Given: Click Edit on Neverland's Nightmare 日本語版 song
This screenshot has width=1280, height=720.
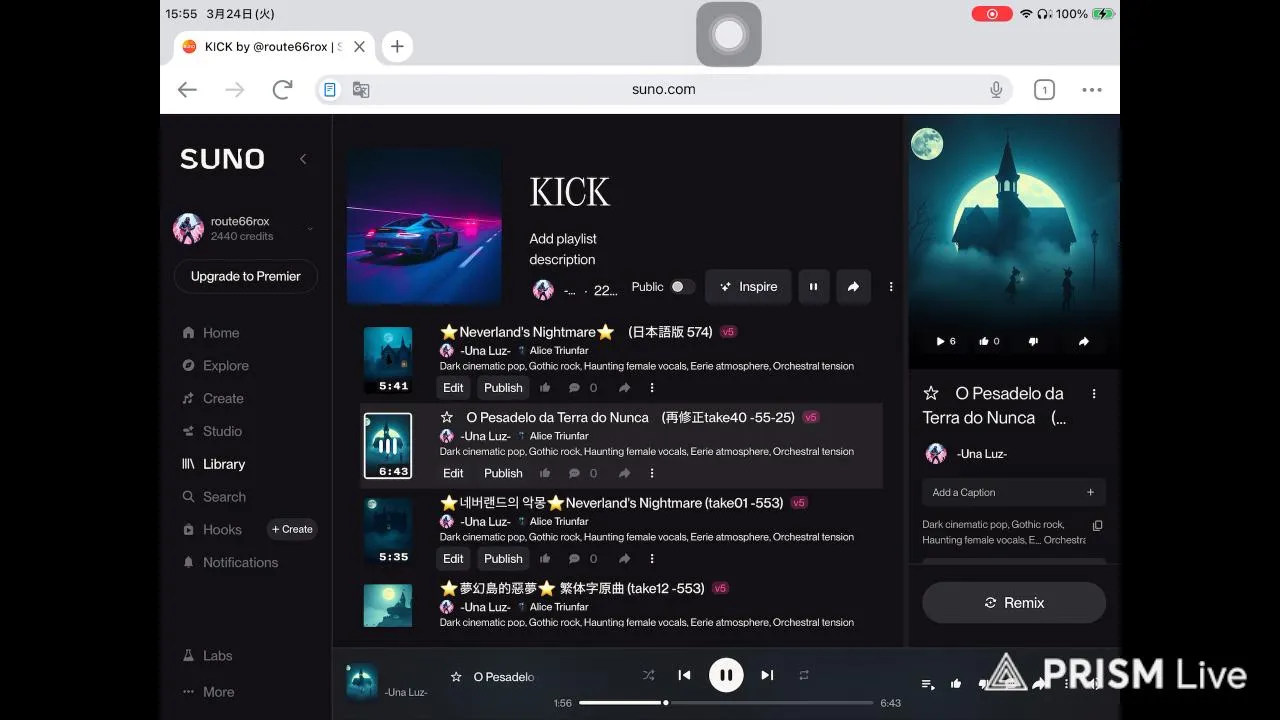Looking at the screenshot, I should tap(453, 388).
